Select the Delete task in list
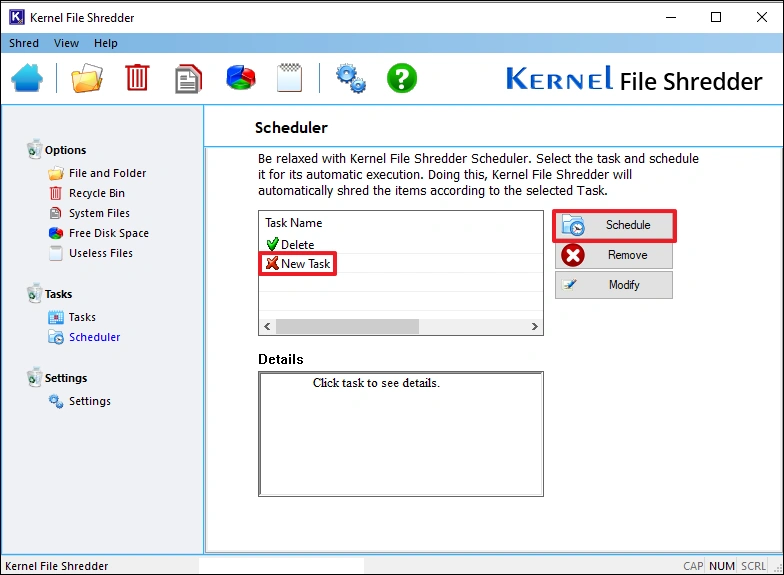Image resolution: width=784 pixels, height=575 pixels. click(297, 245)
